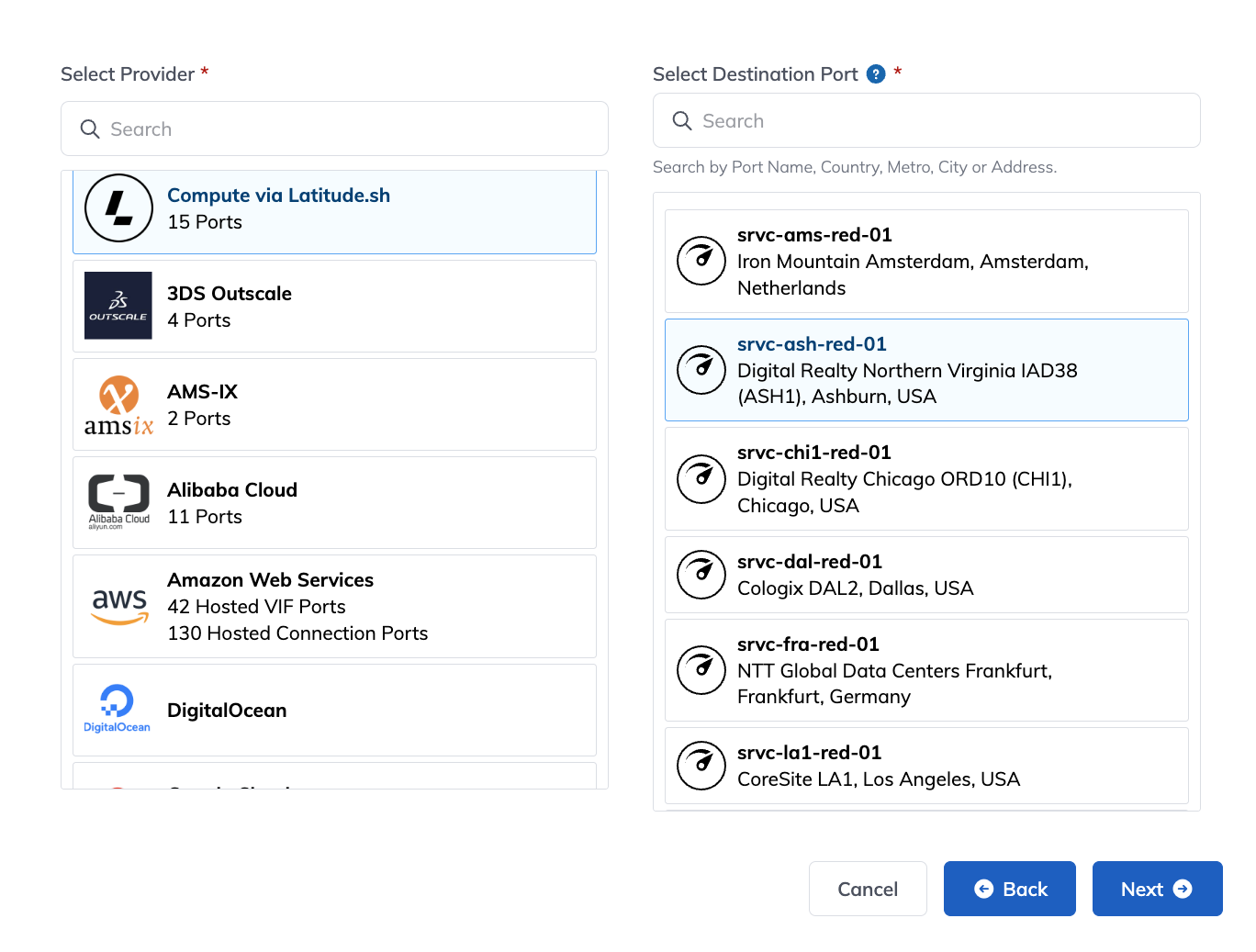Click the gauge icon for srvc-dal-red-01

[701, 575]
